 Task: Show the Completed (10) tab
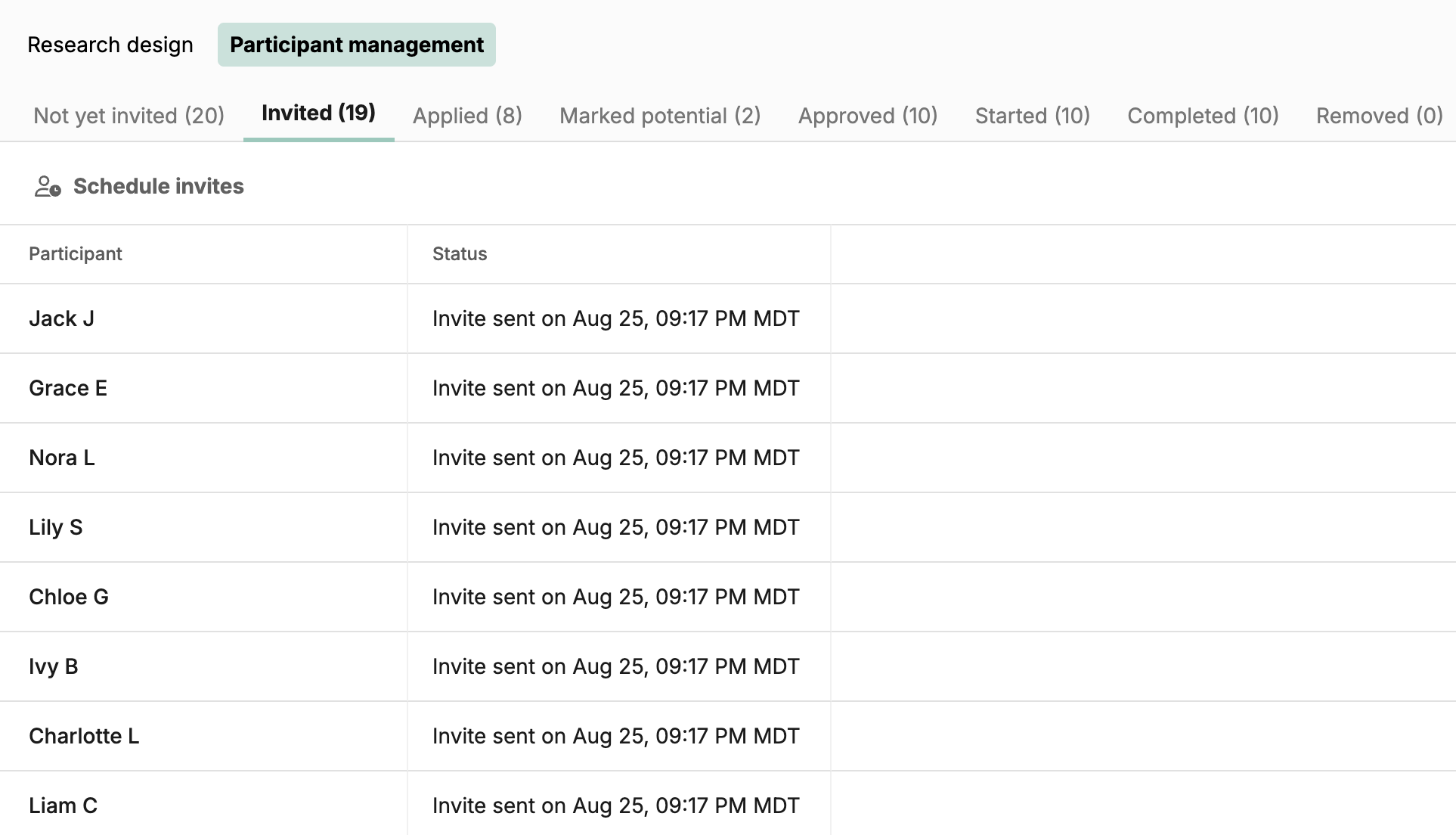pos(1203,116)
